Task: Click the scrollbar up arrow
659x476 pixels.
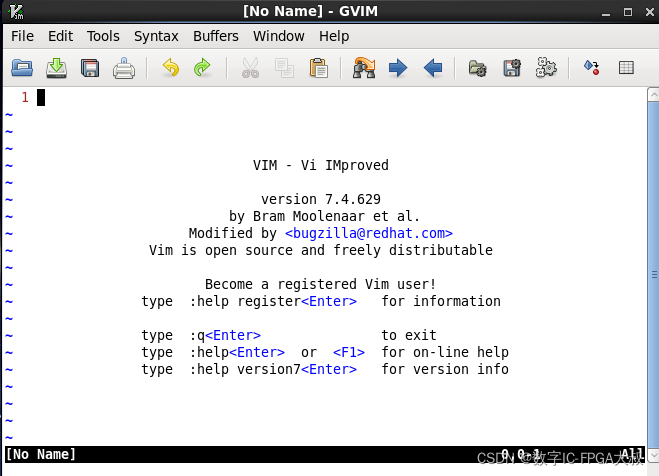Action: pyautogui.click(x=653, y=95)
